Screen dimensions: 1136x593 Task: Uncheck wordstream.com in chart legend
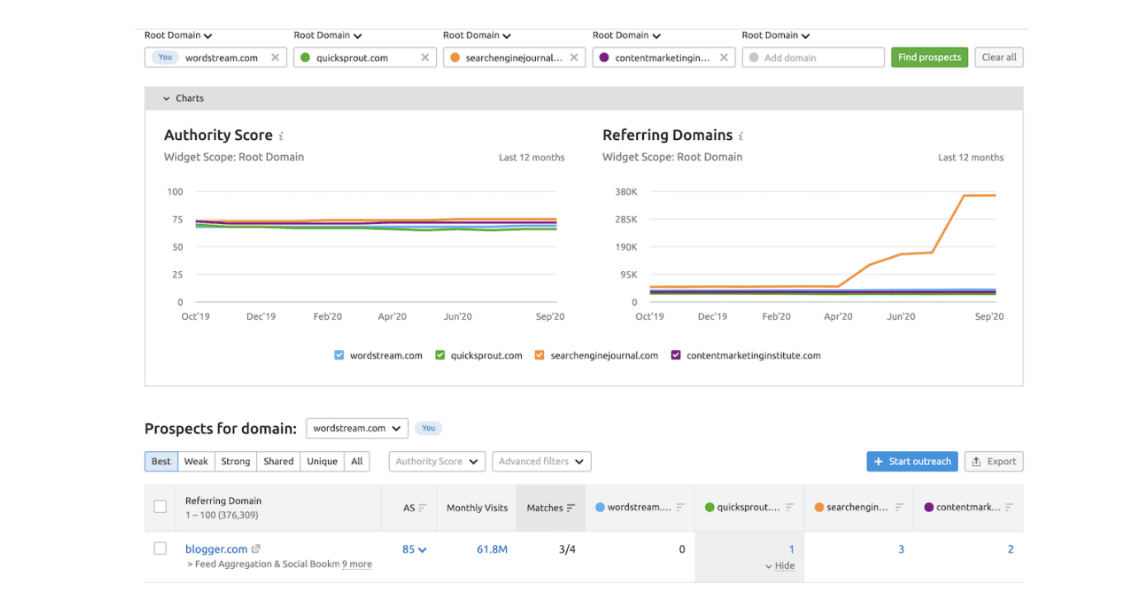click(339, 355)
